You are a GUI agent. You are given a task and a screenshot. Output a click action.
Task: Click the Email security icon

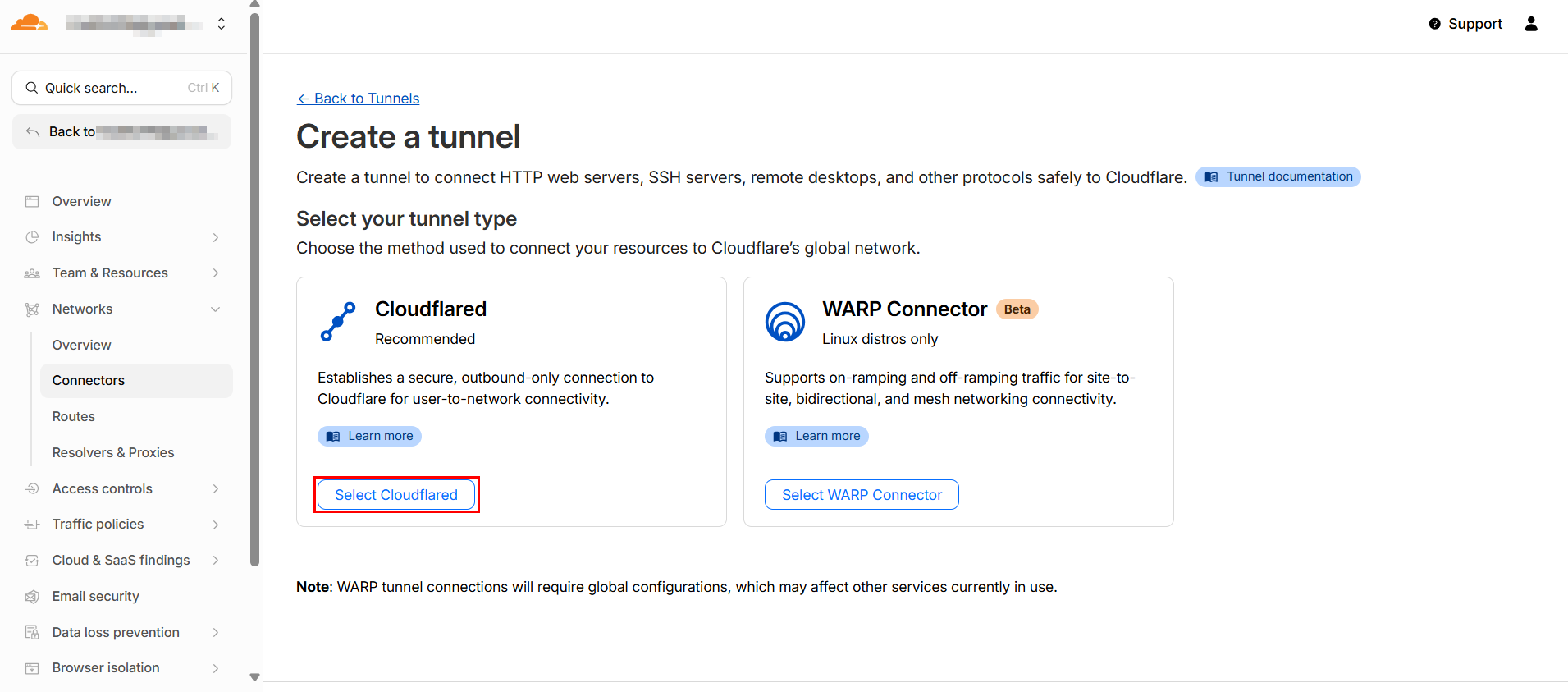tap(32, 597)
